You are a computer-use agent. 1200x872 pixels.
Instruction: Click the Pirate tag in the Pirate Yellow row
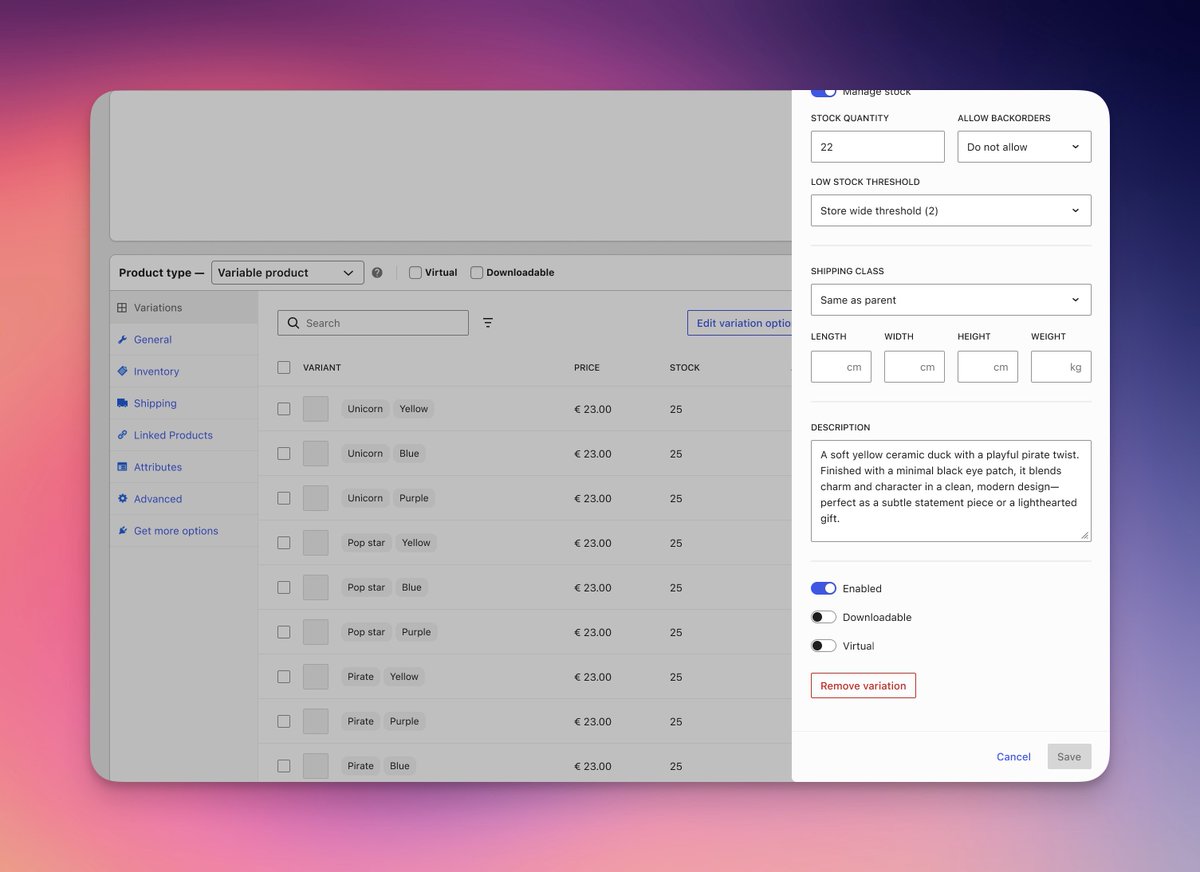point(361,677)
